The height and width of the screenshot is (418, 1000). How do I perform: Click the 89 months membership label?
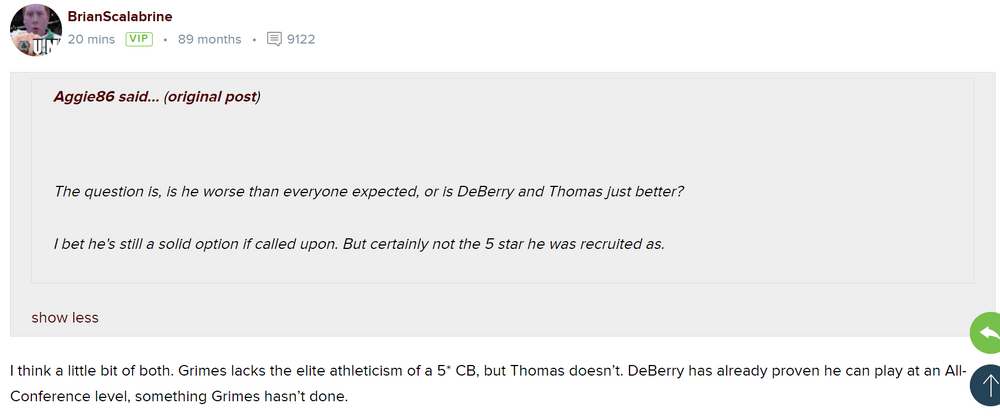tap(209, 40)
